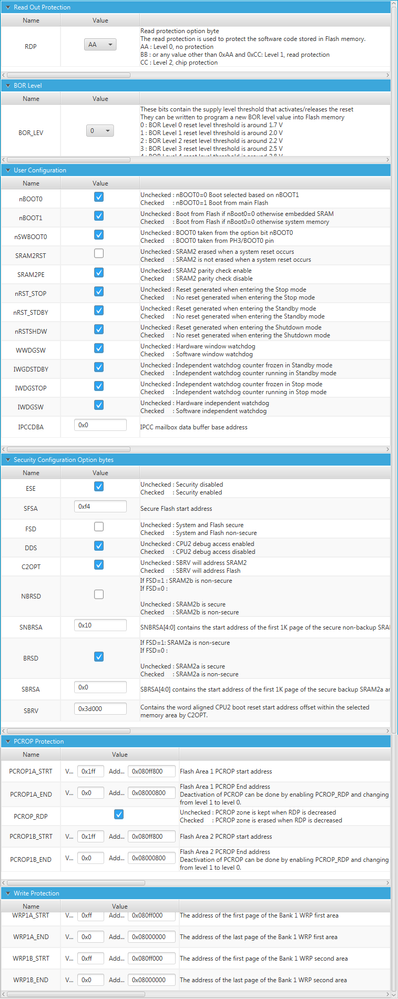Toggle the PCROP_RDP checkbox
The height and width of the screenshot is (999, 398).
pos(119,814)
